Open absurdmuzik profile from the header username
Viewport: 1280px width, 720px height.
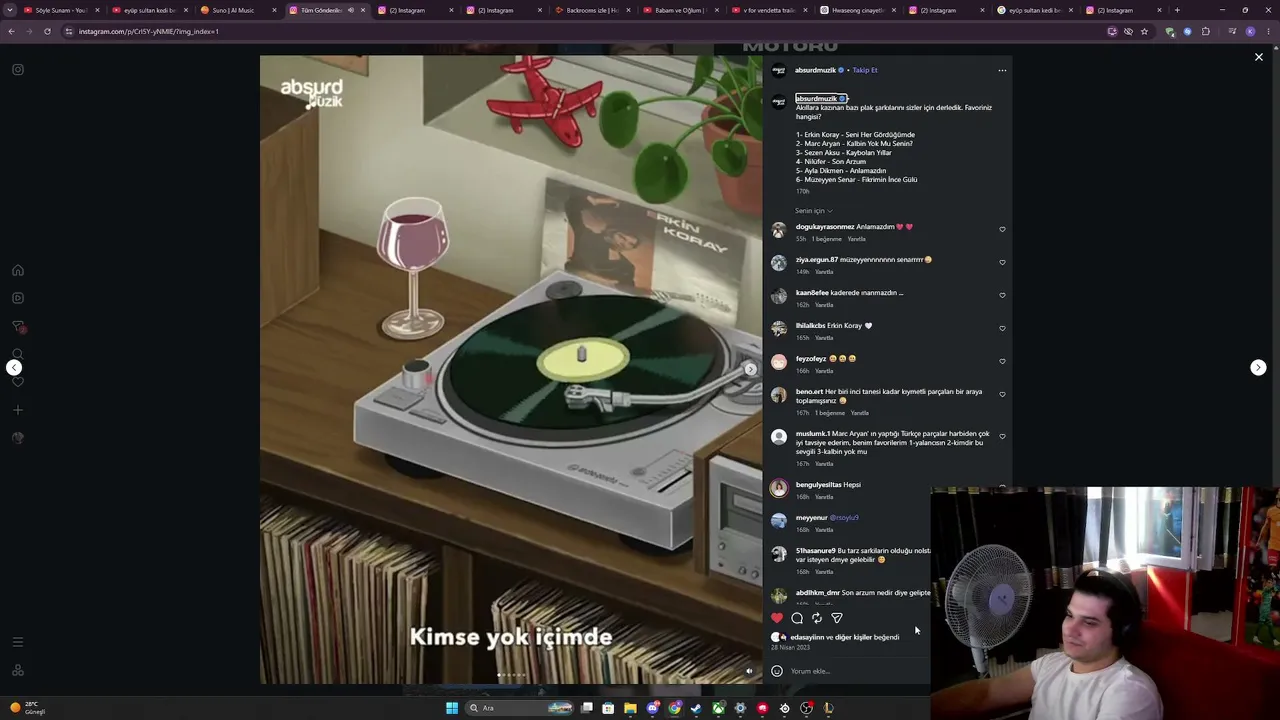[x=815, y=70]
